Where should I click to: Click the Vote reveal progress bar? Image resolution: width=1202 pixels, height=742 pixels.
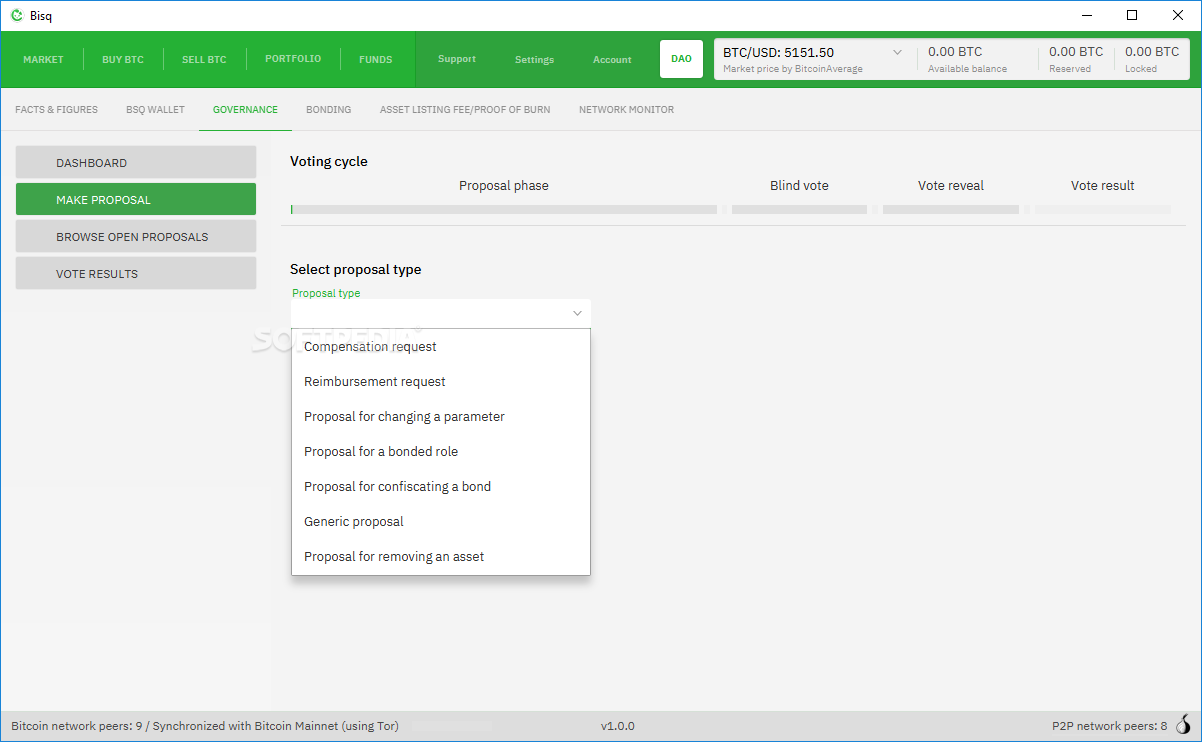click(x=951, y=210)
